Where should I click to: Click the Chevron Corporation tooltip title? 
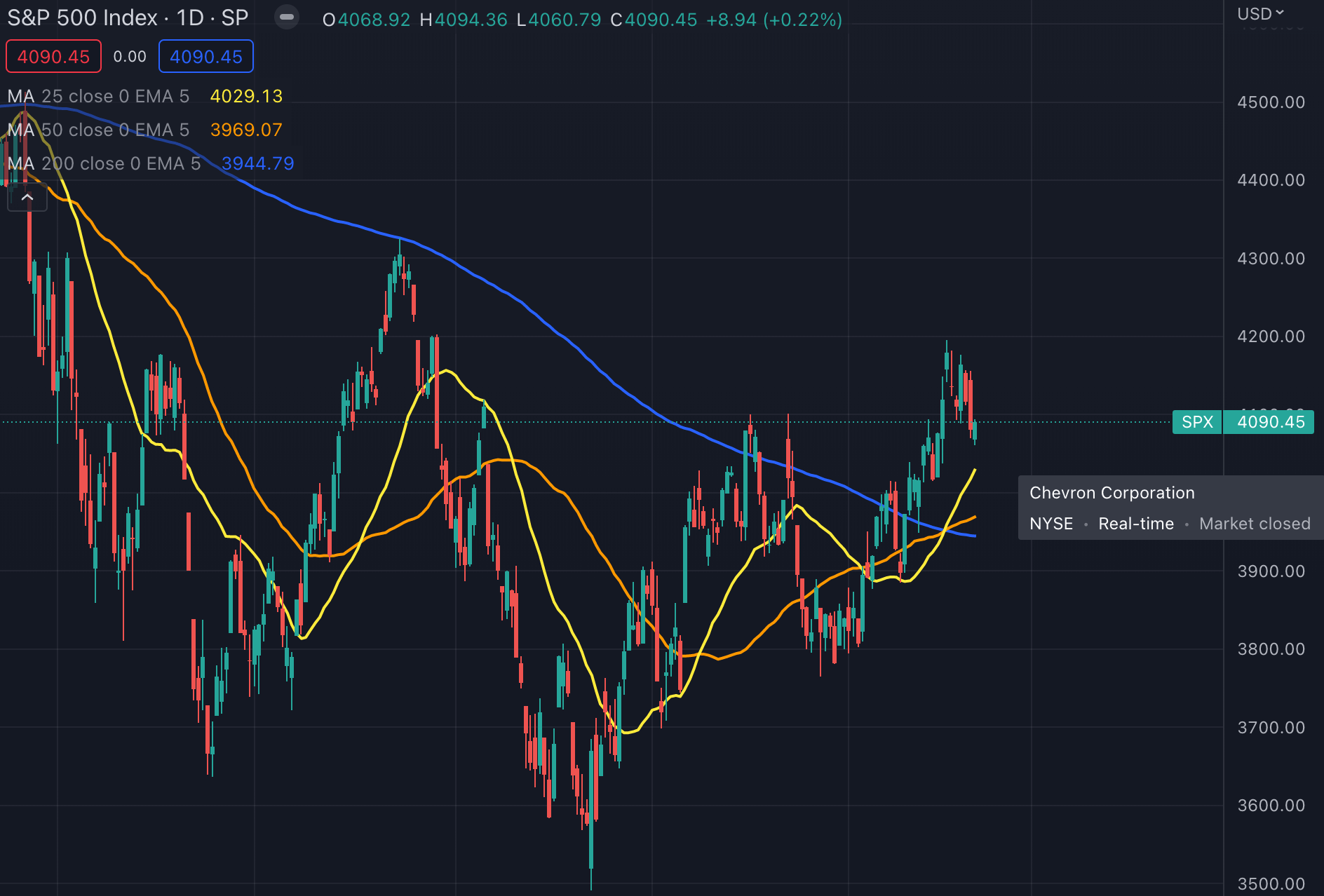pos(1112,493)
